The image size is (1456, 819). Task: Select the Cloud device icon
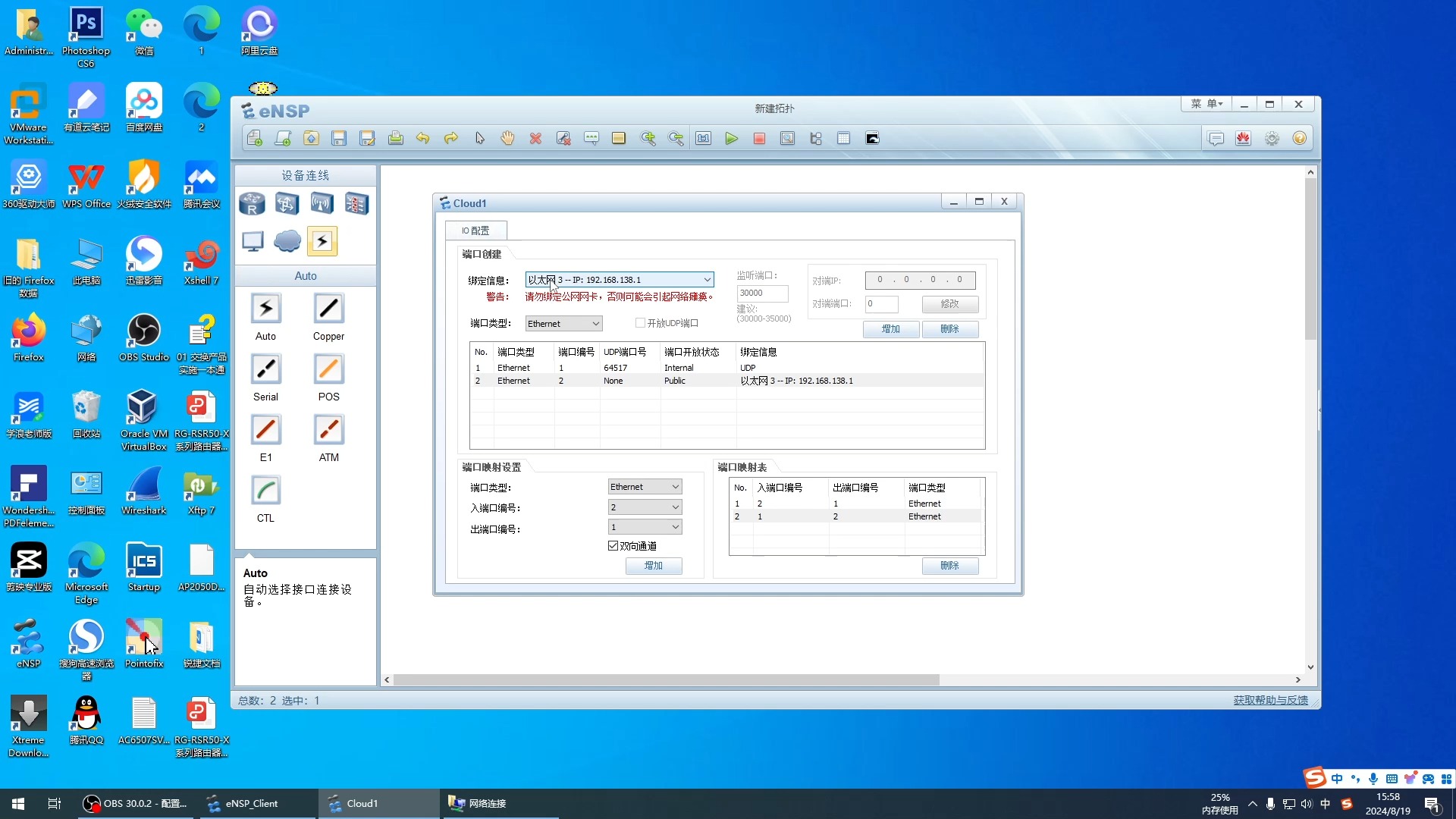pos(287,240)
